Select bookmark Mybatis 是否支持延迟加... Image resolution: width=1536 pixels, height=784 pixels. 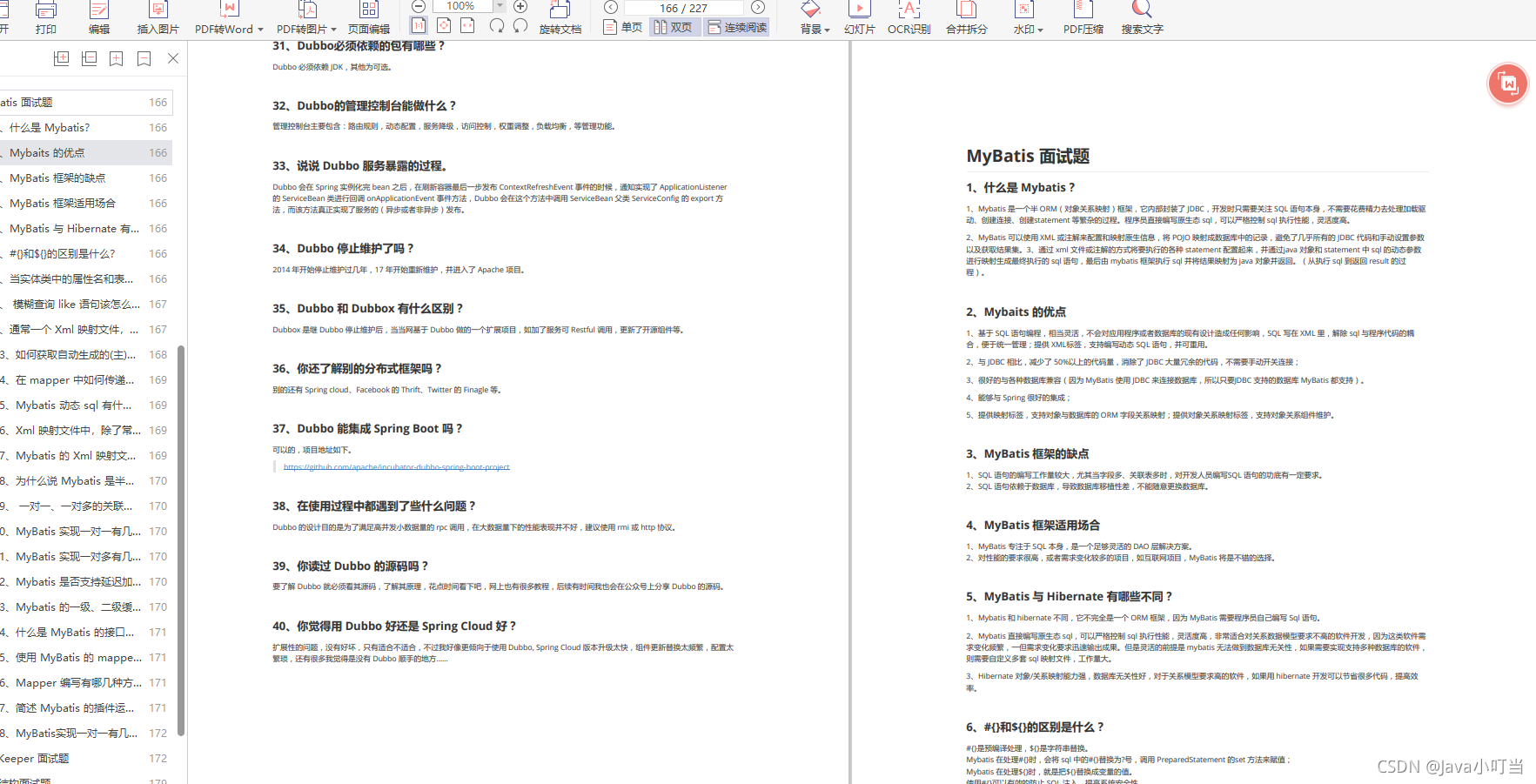point(86,581)
